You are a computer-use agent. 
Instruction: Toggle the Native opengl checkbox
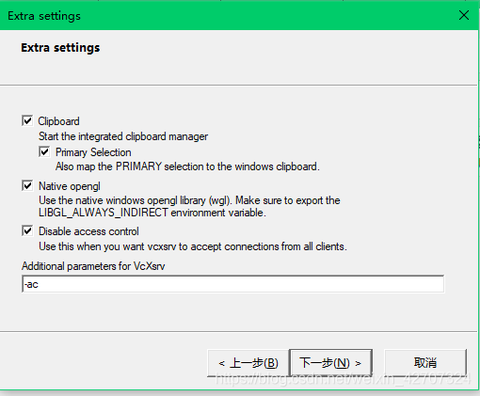[x=27, y=185]
